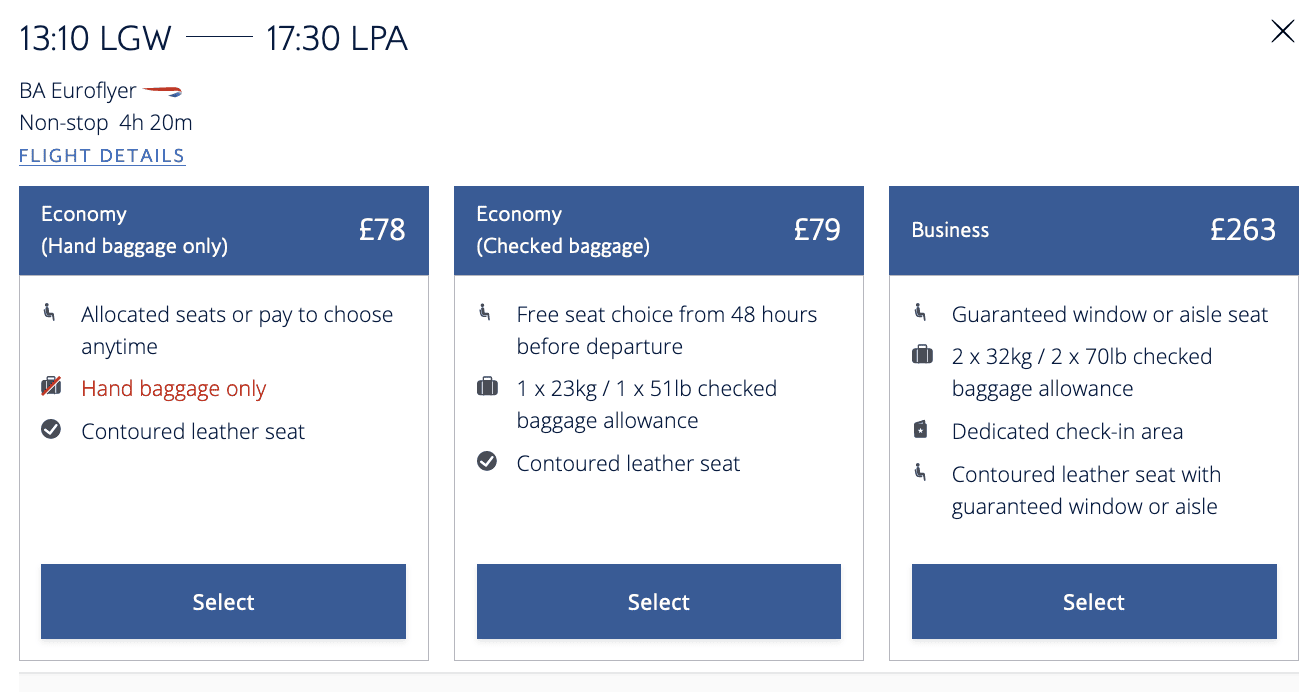Click the checkmark icon in checked baggage fare
Viewport: 1312px width, 692px height.
coord(487,462)
